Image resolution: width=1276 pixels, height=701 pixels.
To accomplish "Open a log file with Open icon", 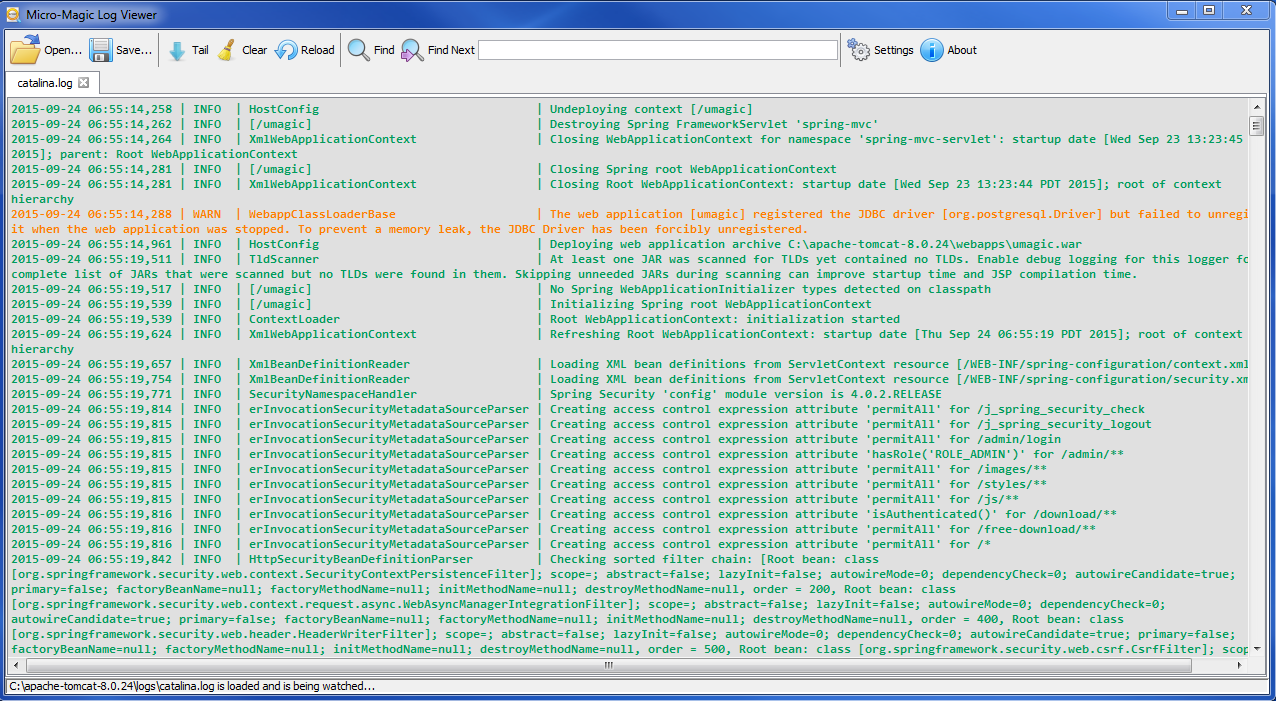I will point(25,50).
